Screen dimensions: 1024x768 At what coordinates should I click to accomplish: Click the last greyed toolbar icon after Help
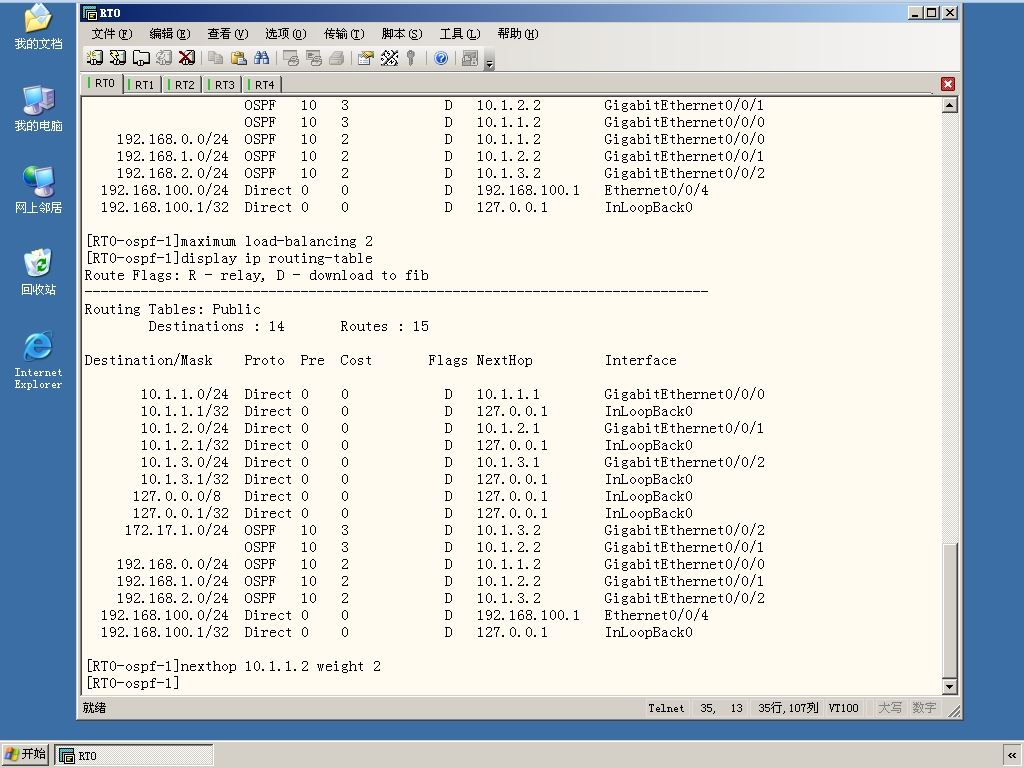[470, 58]
